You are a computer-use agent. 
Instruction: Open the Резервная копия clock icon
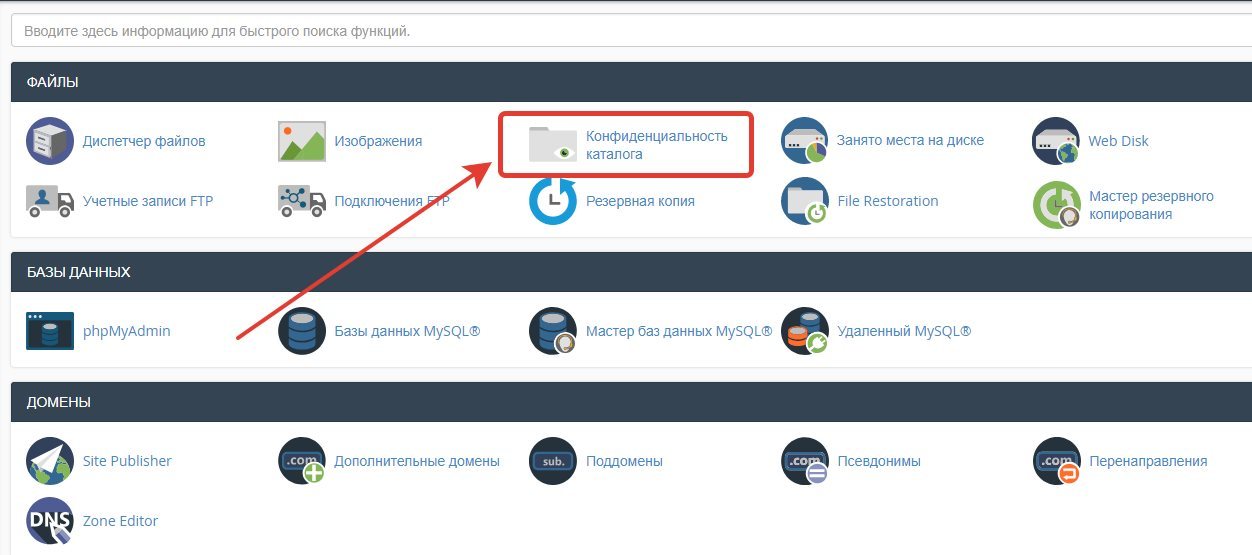pos(553,201)
